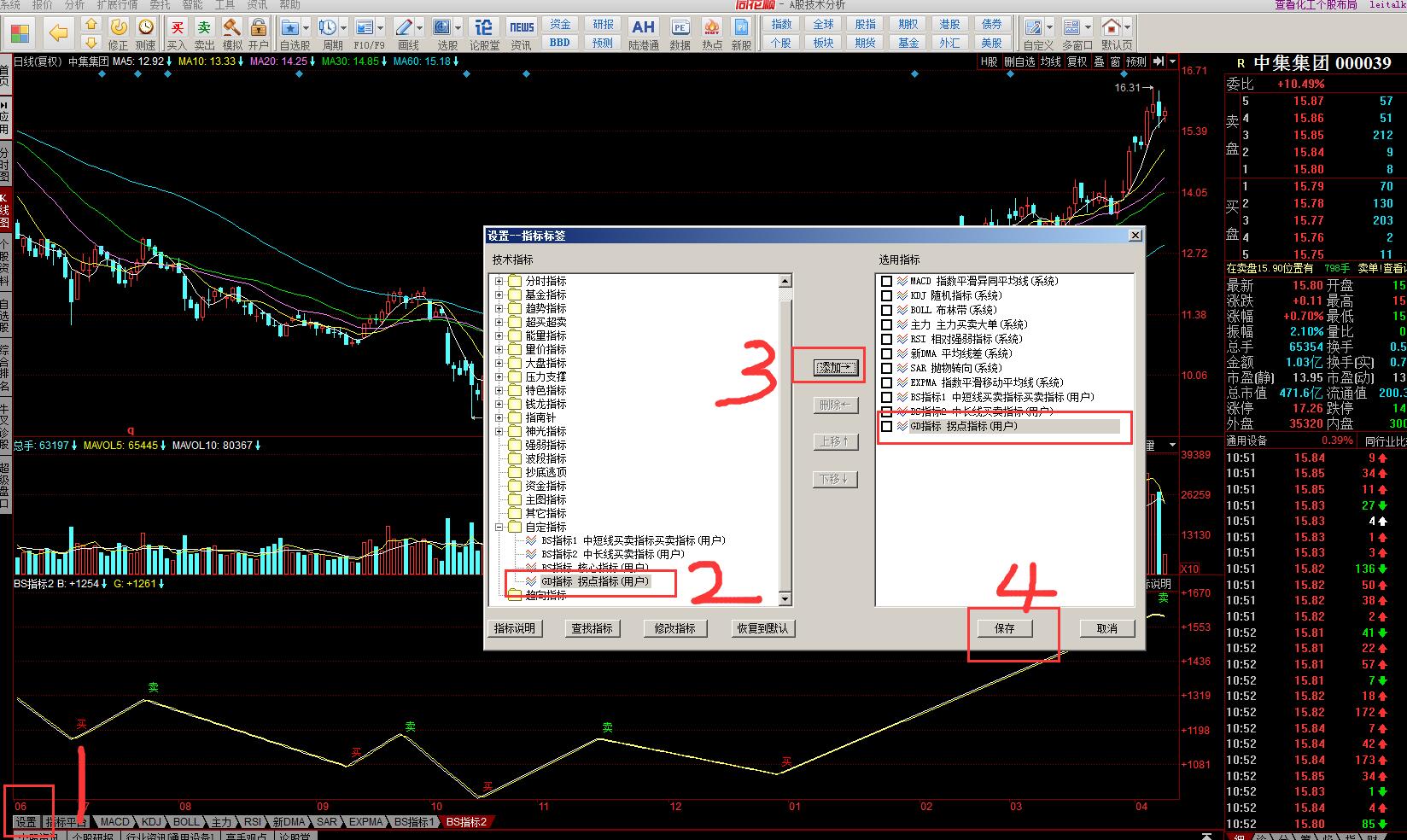Expand the 分时指标 folder

[499, 281]
